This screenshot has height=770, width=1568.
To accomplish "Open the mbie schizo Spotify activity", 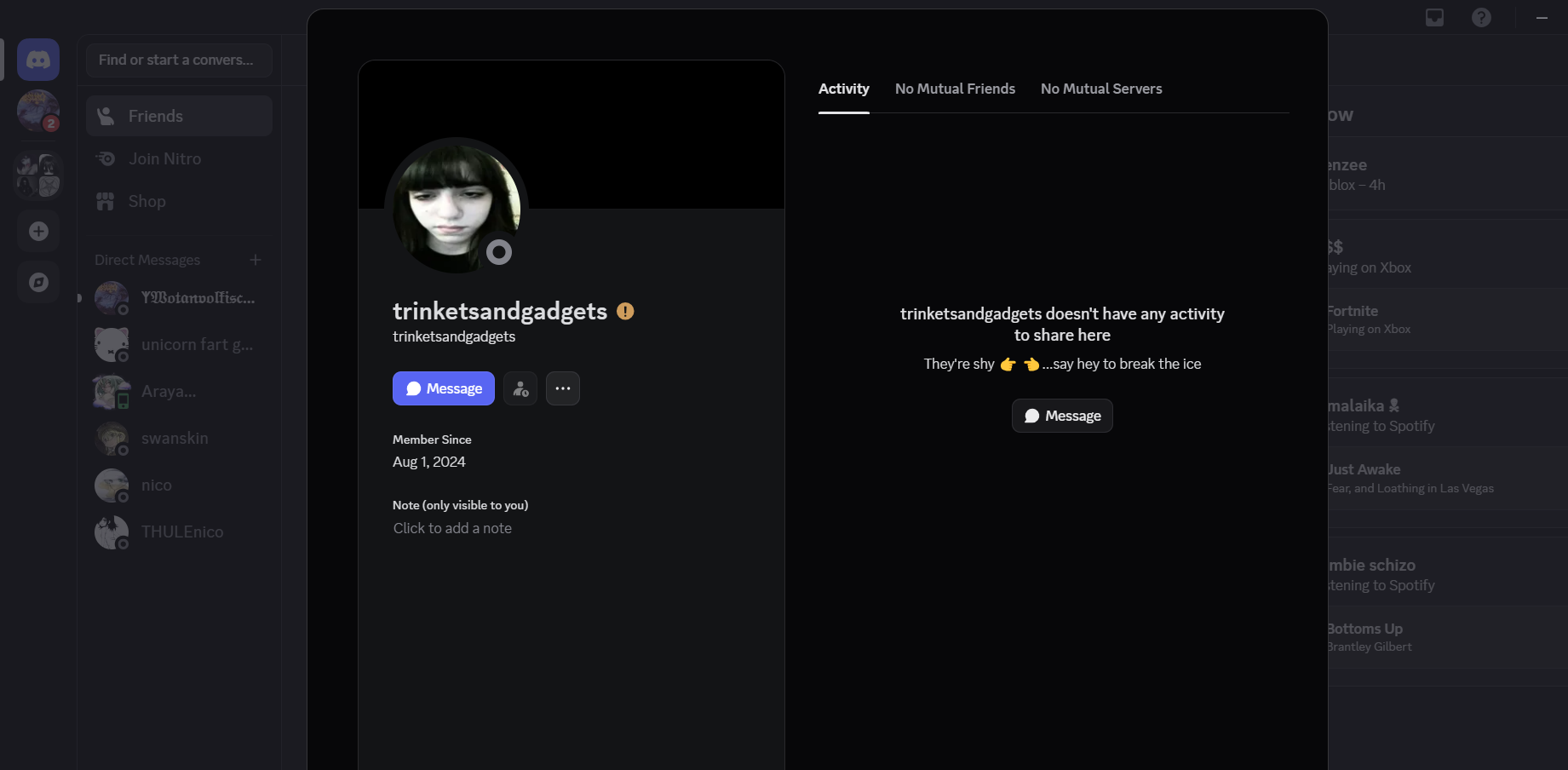I will 1447,575.
